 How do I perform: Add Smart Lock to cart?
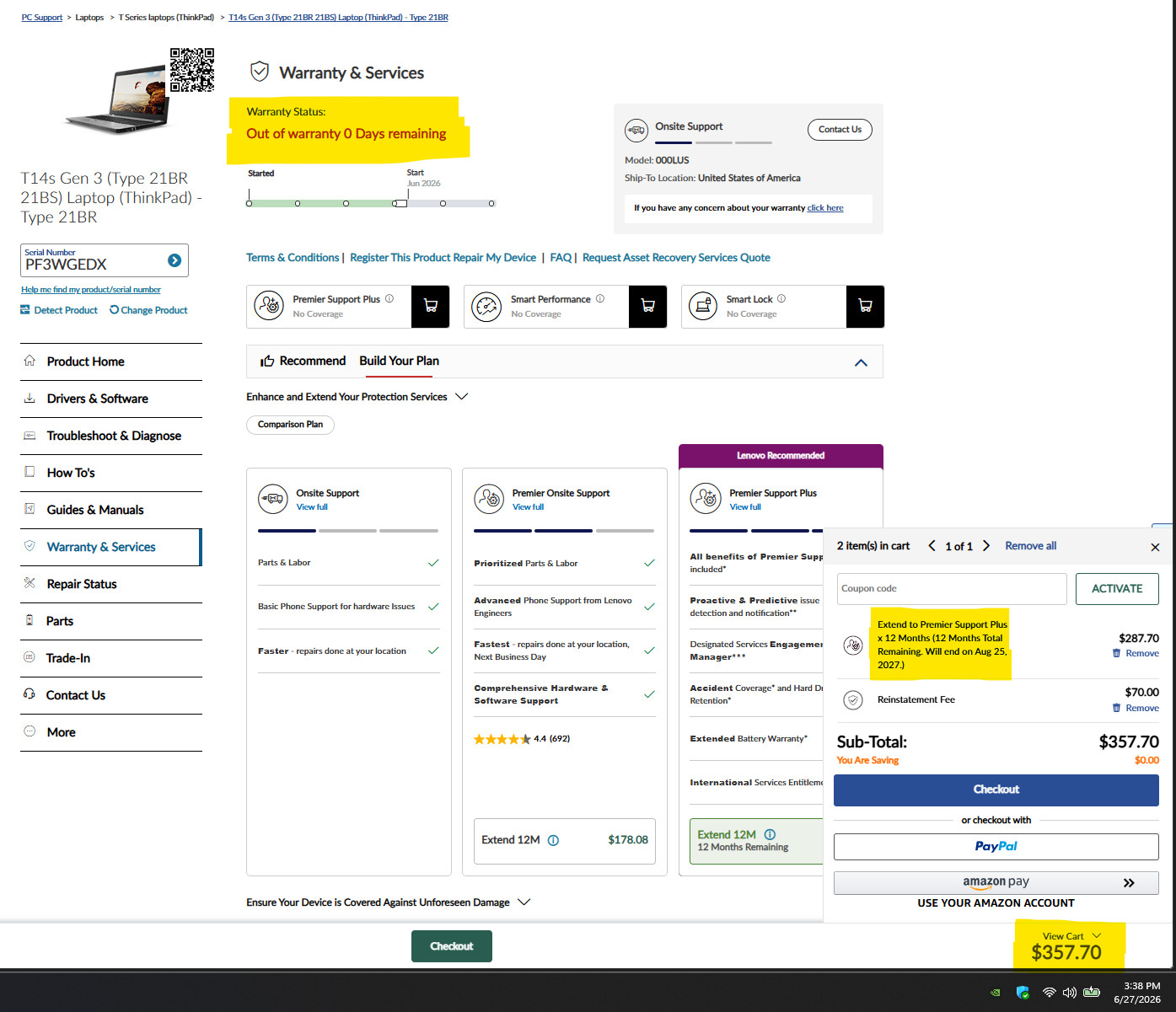[x=865, y=307]
